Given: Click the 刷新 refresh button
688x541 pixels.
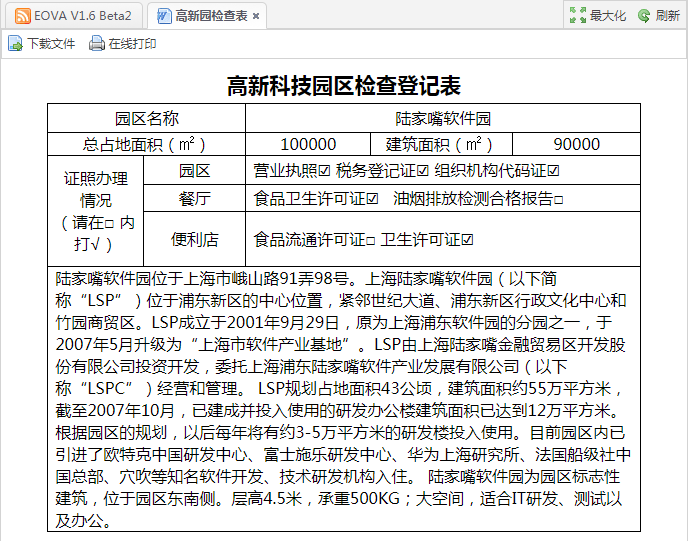Looking at the screenshot, I should [x=659, y=15].
